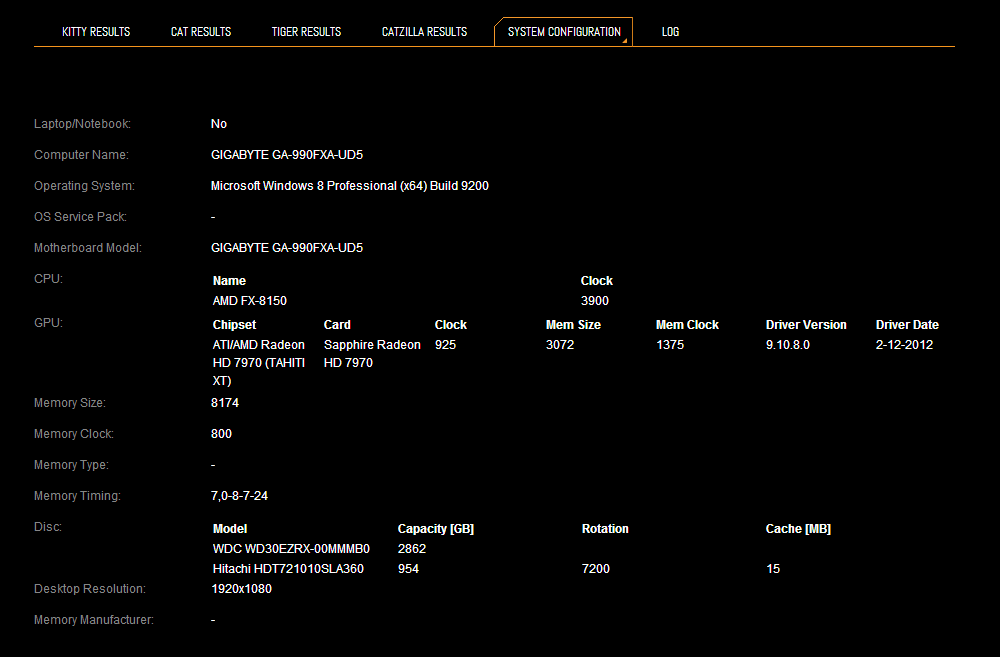Select the OS Service Pack label
The width and height of the screenshot is (1000, 657).
80,218
